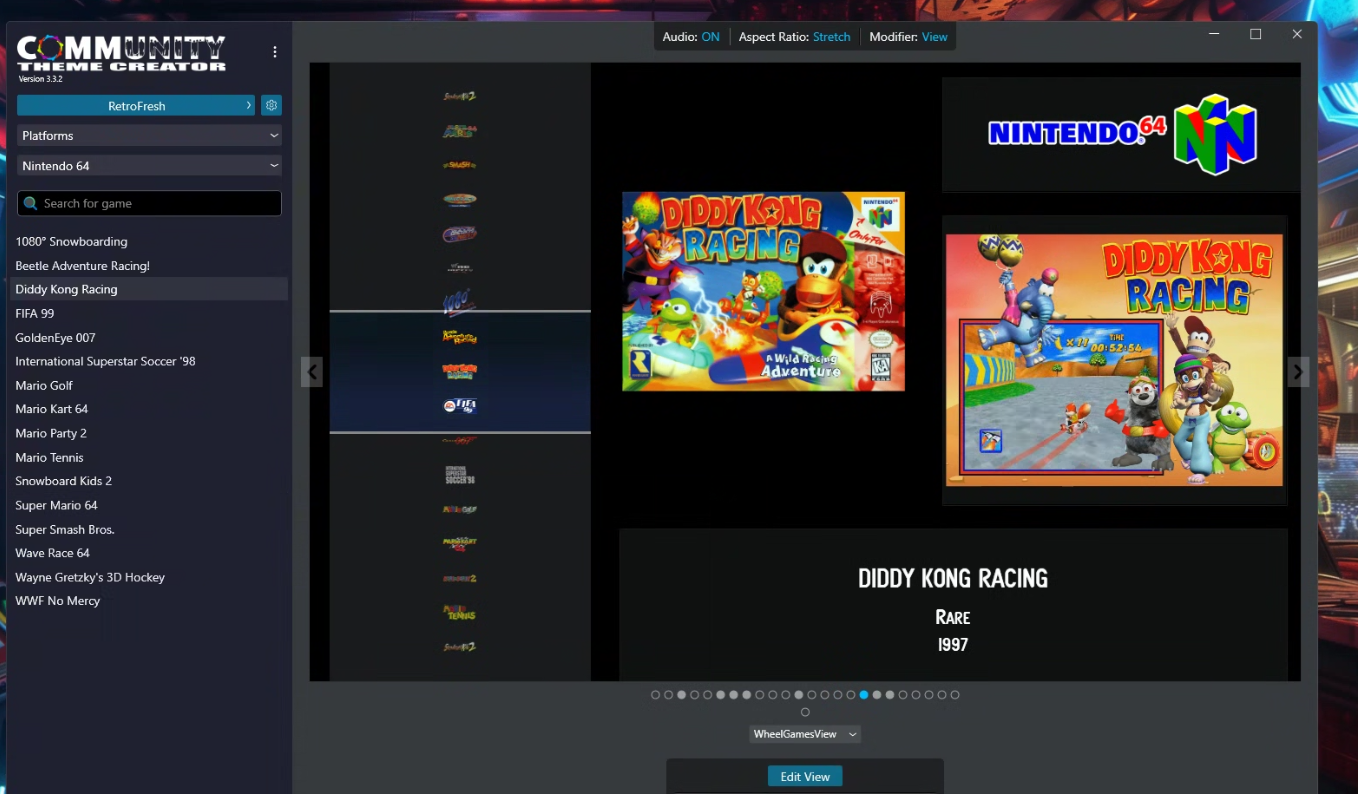The width and height of the screenshot is (1358, 794).
Task: Click the DIDDY KONG RACING title text
Action: (x=953, y=578)
